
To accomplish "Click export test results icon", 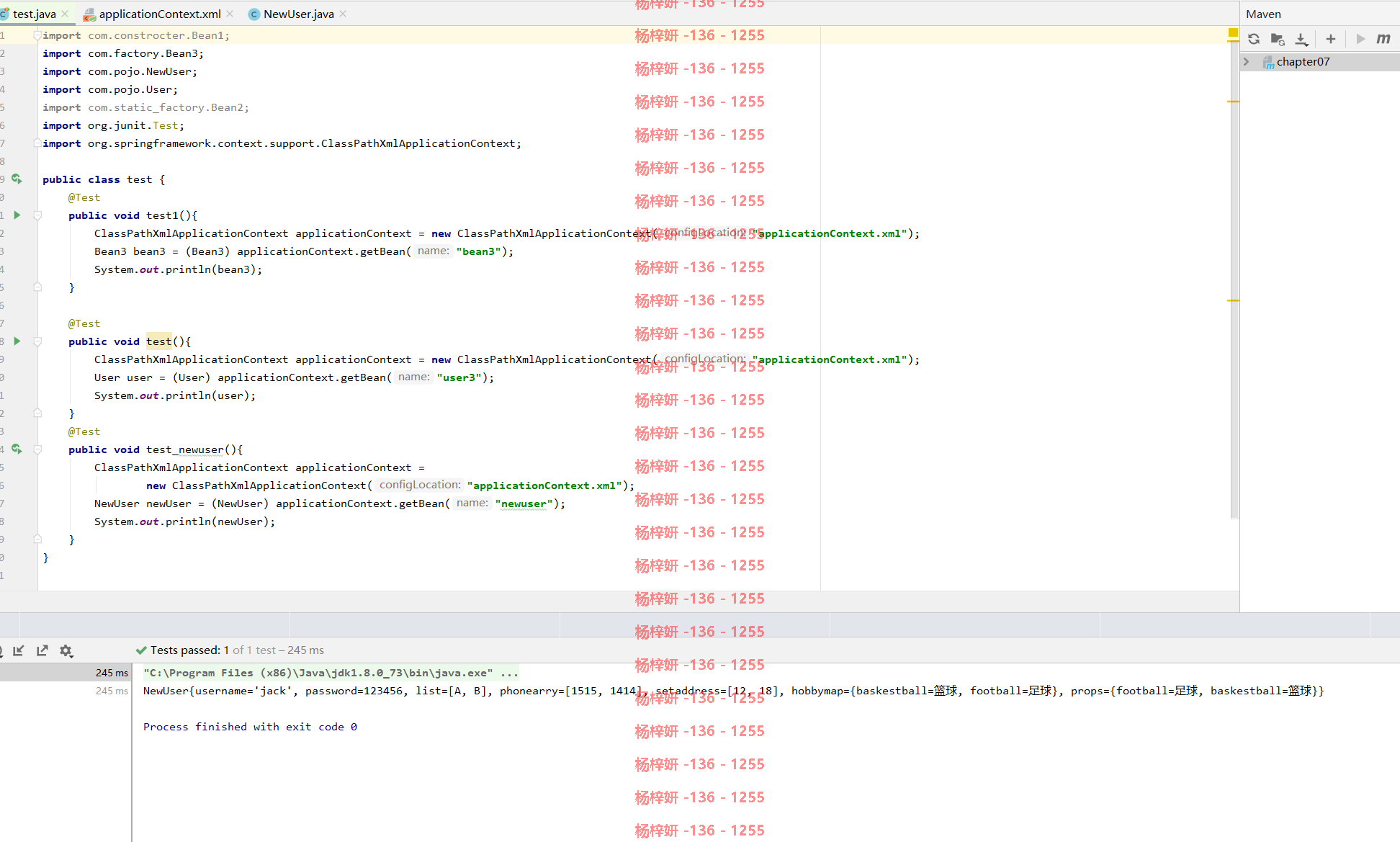I will point(42,650).
